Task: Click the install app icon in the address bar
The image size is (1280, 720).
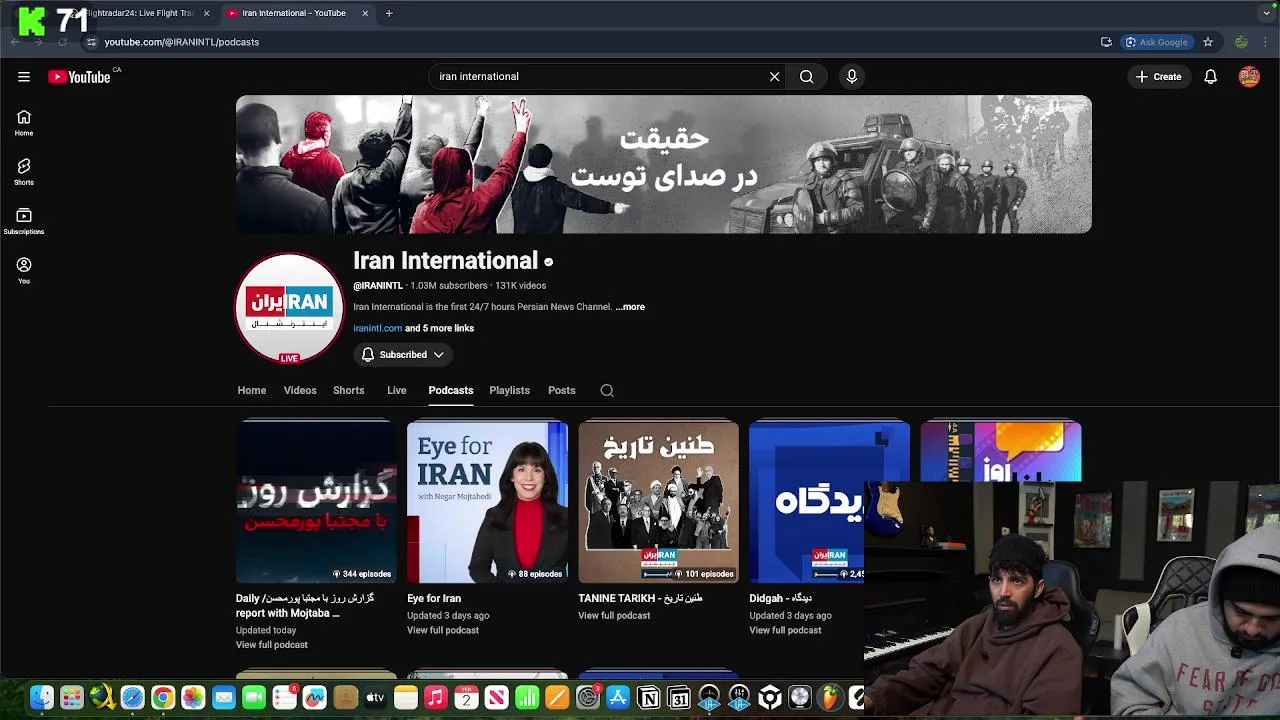Action: click(1106, 42)
